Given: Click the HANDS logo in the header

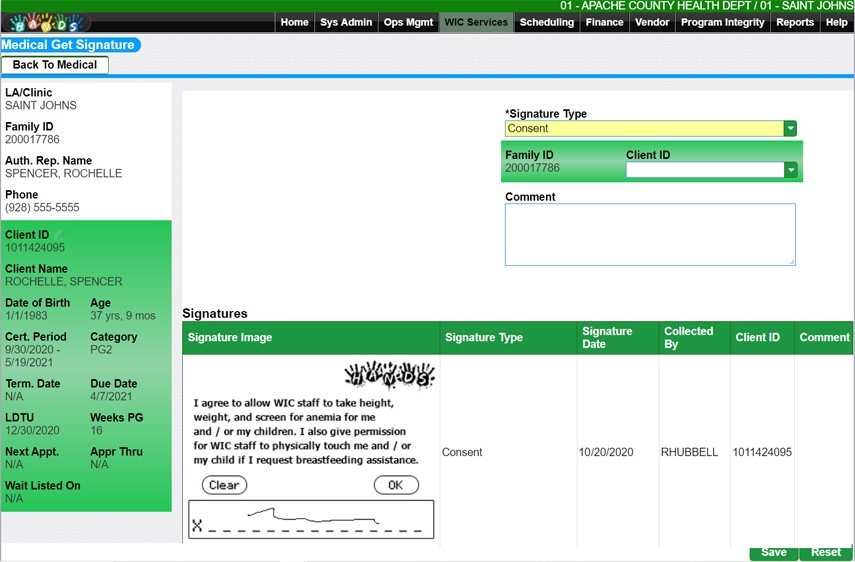Looking at the screenshot, I should point(44,22).
